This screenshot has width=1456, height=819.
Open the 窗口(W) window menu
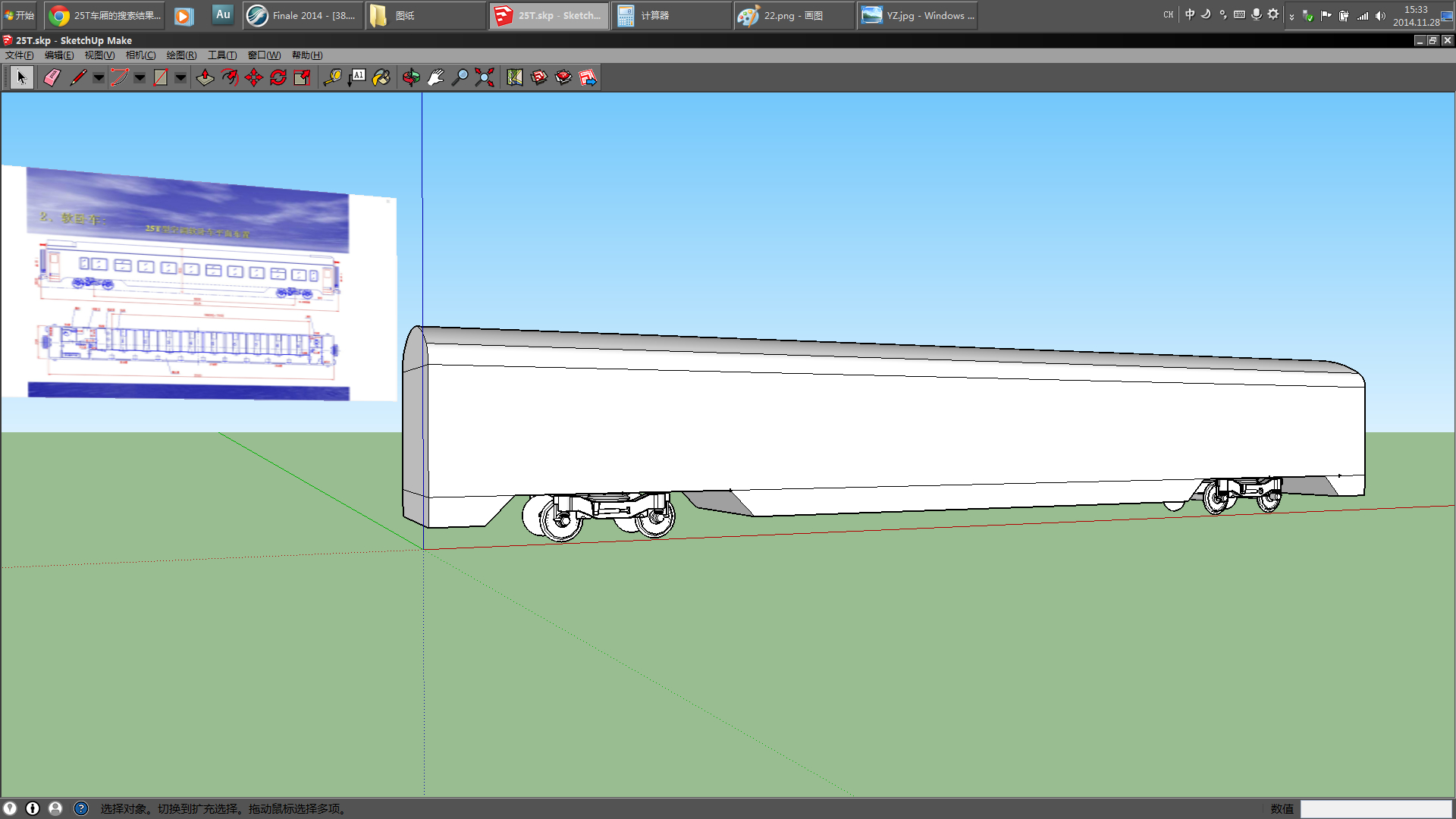coord(264,55)
